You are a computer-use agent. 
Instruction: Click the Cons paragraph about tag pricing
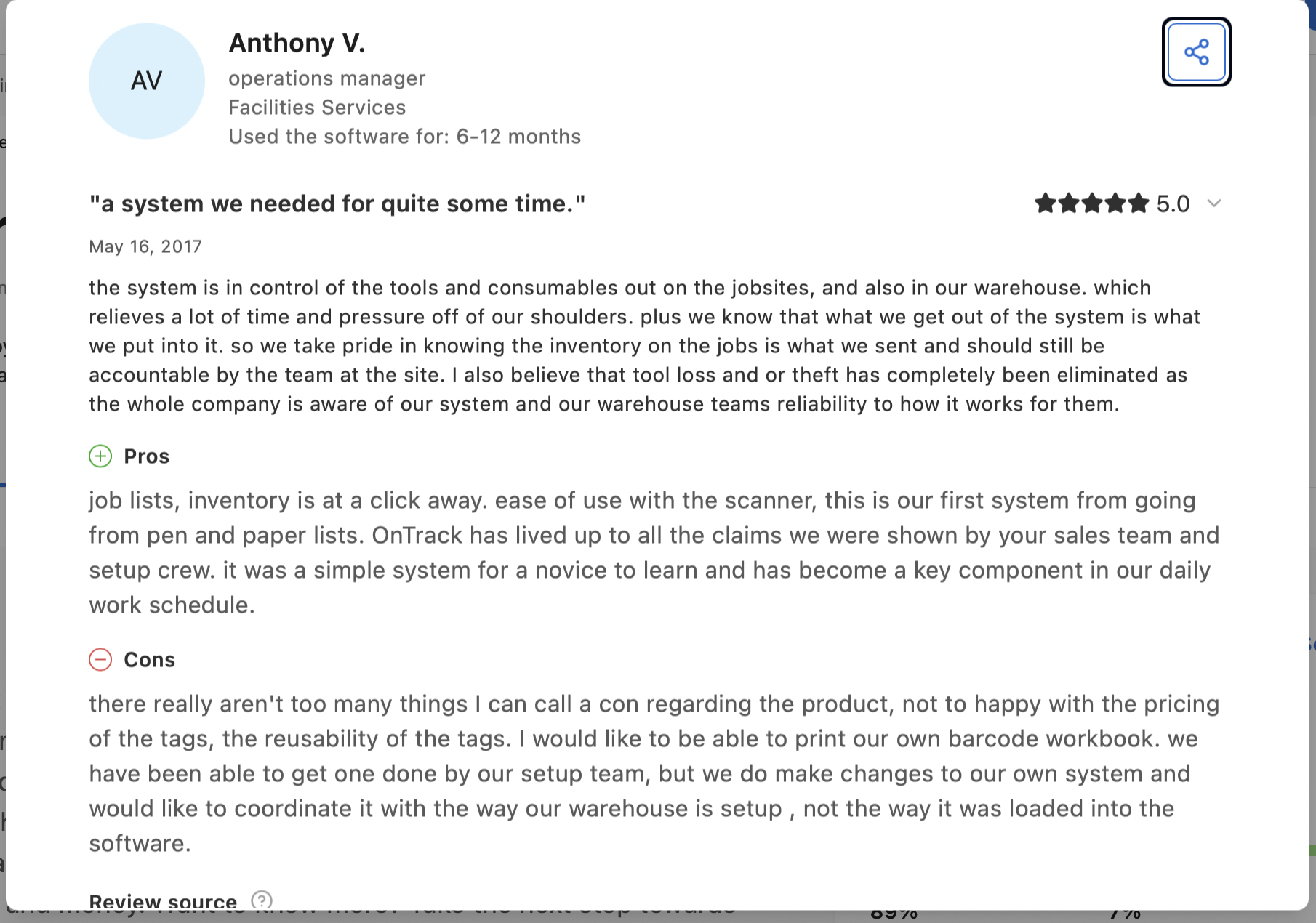coord(653,773)
